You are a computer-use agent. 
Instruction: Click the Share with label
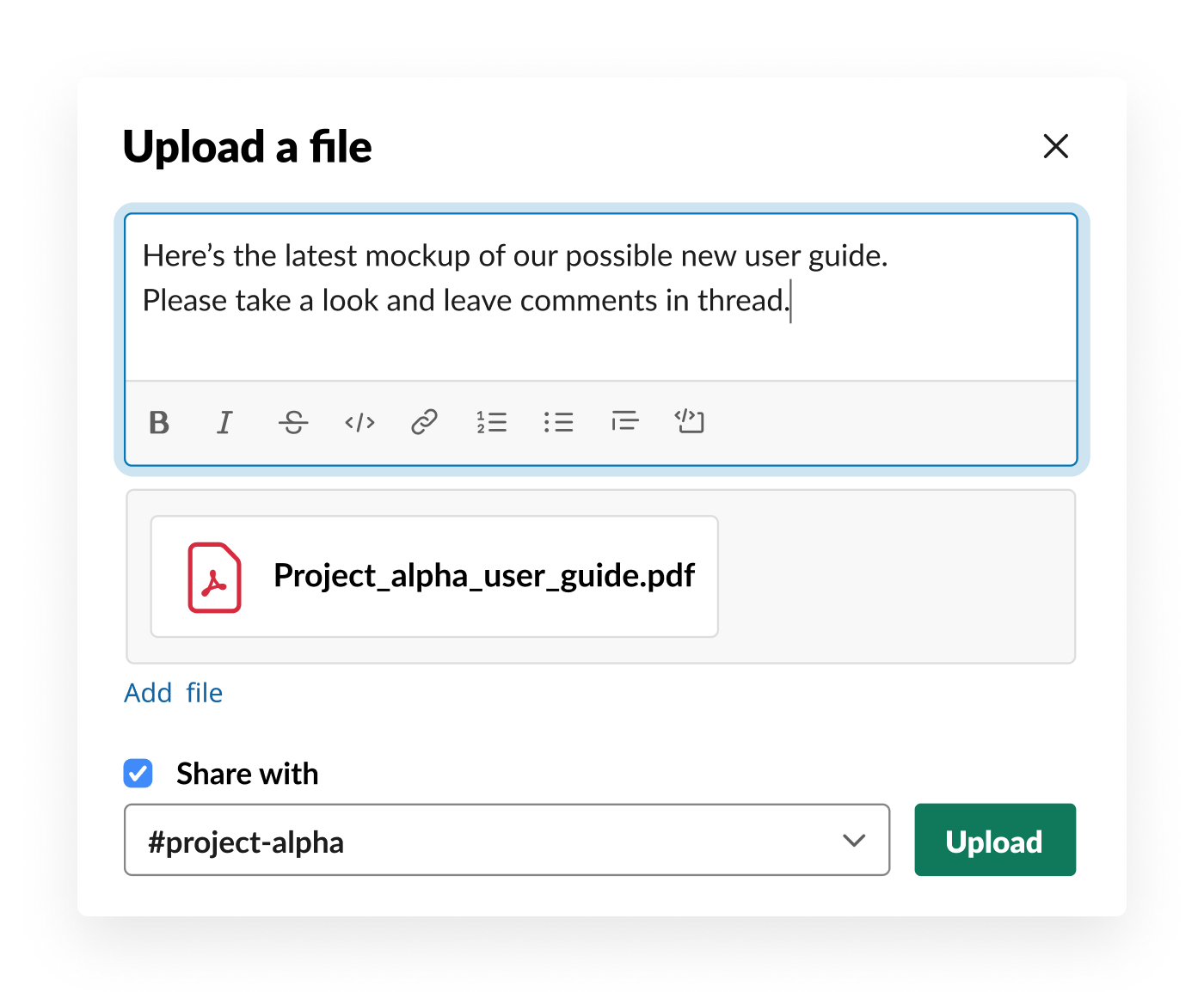[247, 774]
